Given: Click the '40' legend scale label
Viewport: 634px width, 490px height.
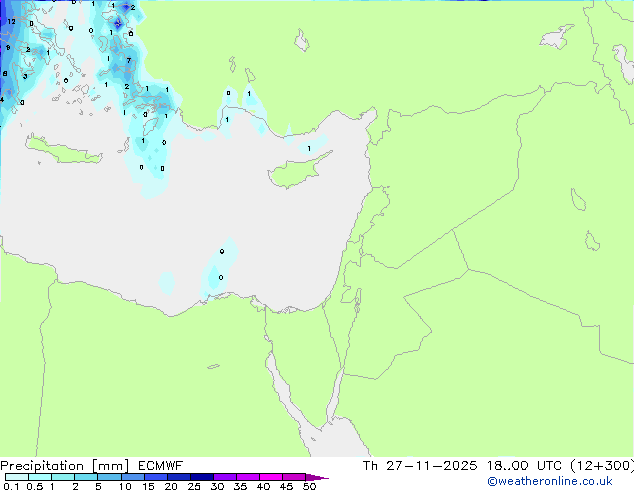Looking at the screenshot, I should point(263,486).
